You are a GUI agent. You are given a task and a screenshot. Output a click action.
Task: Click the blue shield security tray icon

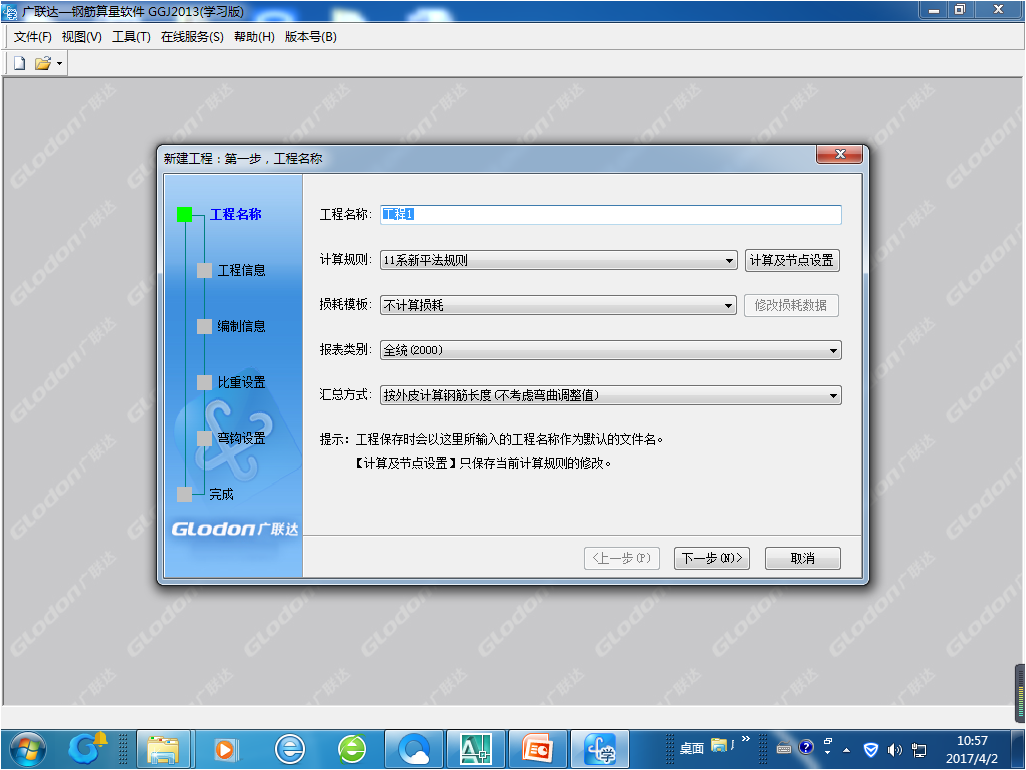871,750
